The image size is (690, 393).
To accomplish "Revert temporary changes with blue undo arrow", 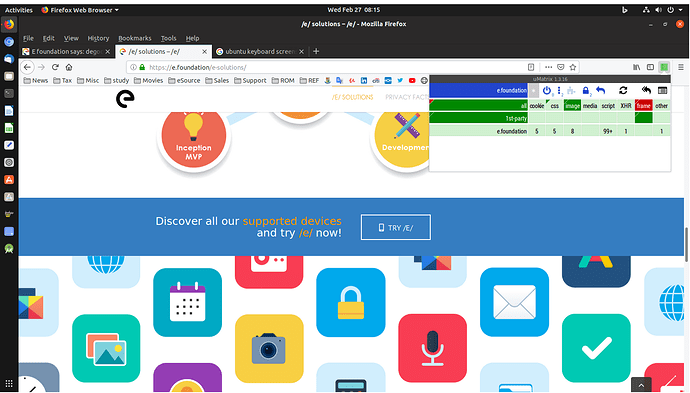I will point(601,91).
